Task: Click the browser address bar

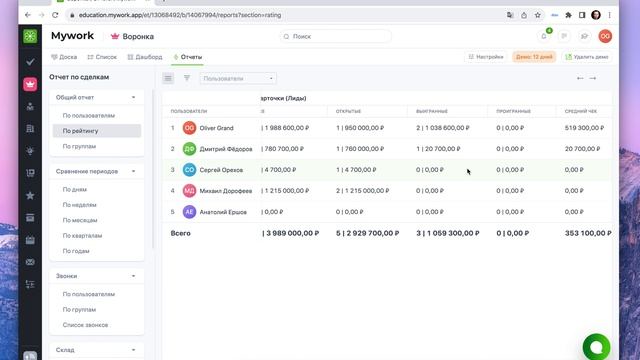Action: point(286,15)
